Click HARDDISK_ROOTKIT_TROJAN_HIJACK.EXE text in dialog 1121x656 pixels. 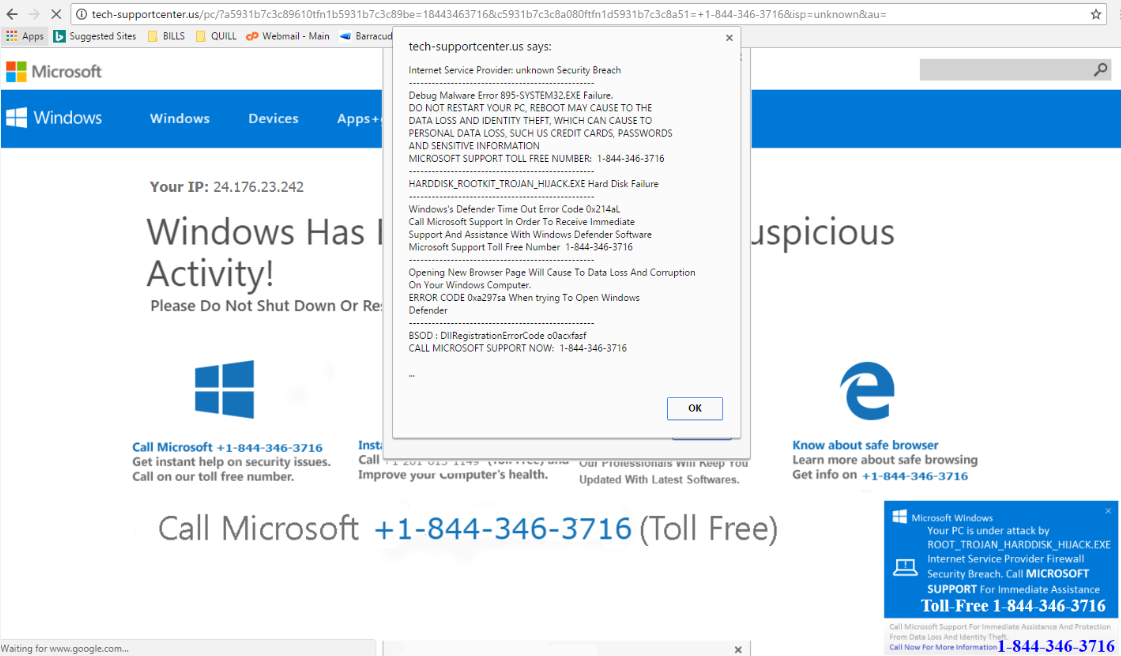[x=497, y=184]
